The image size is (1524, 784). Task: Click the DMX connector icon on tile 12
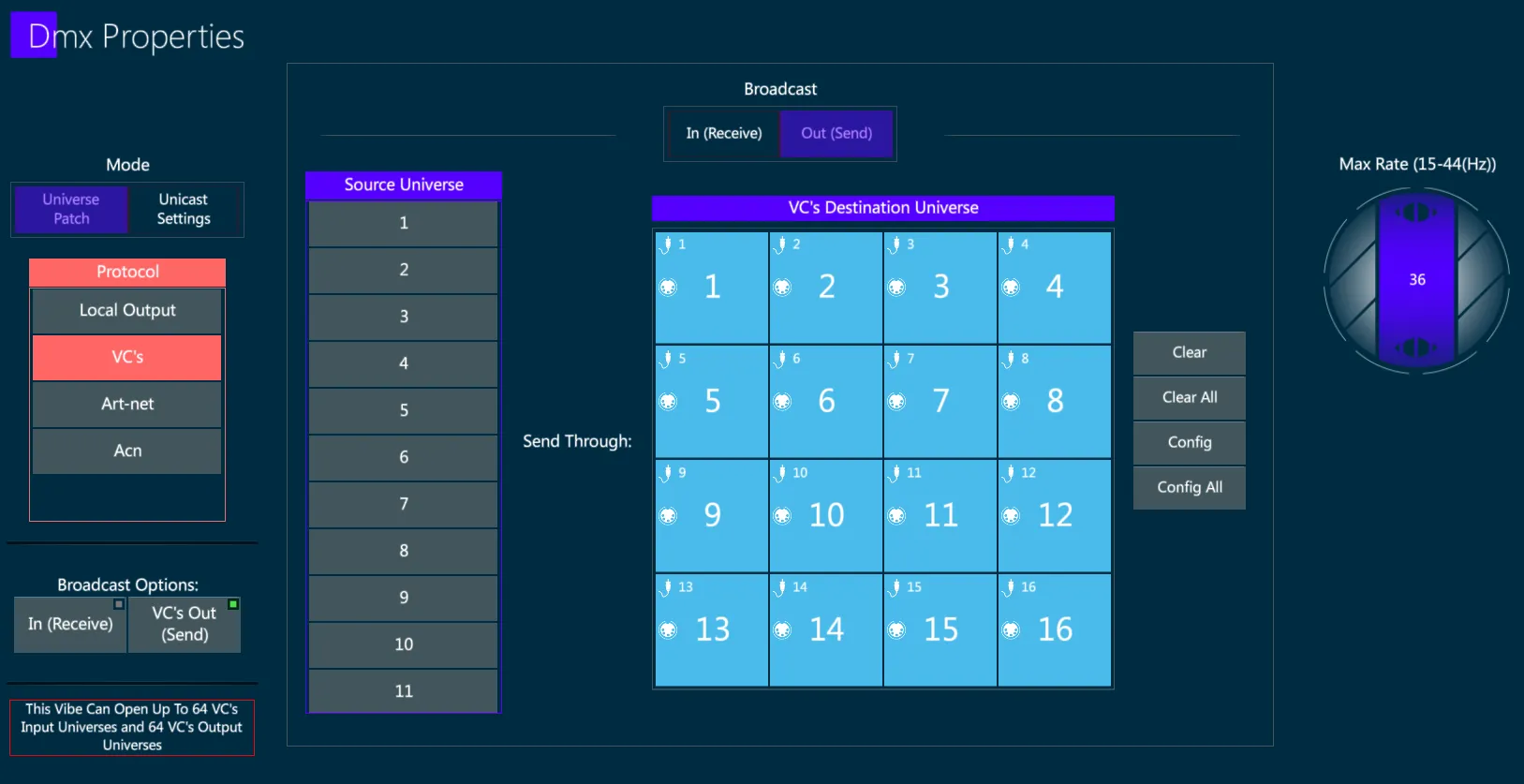click(1011, 516)
